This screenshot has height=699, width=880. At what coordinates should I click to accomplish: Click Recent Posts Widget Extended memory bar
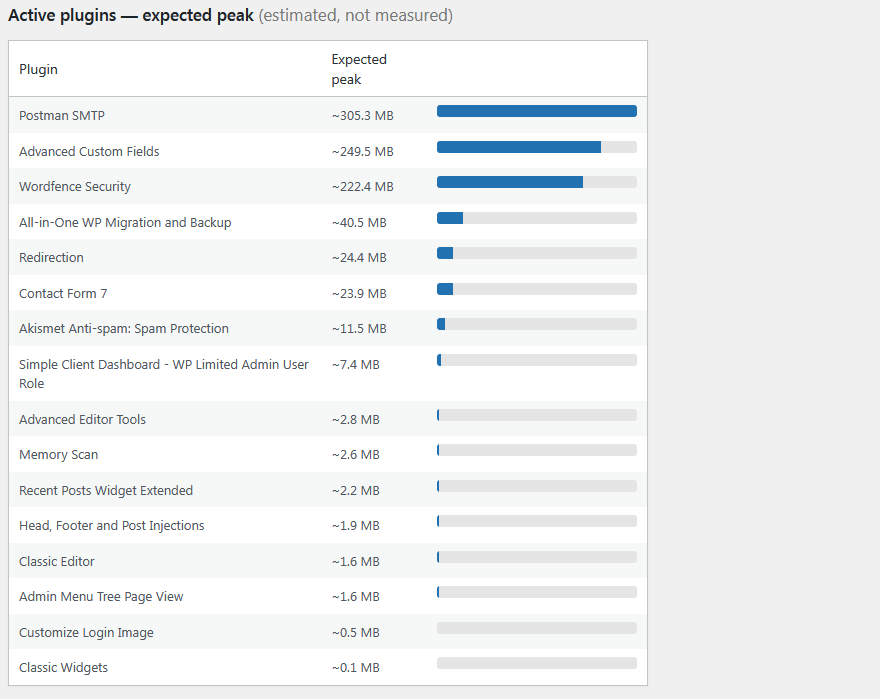(x=537, y=486)
